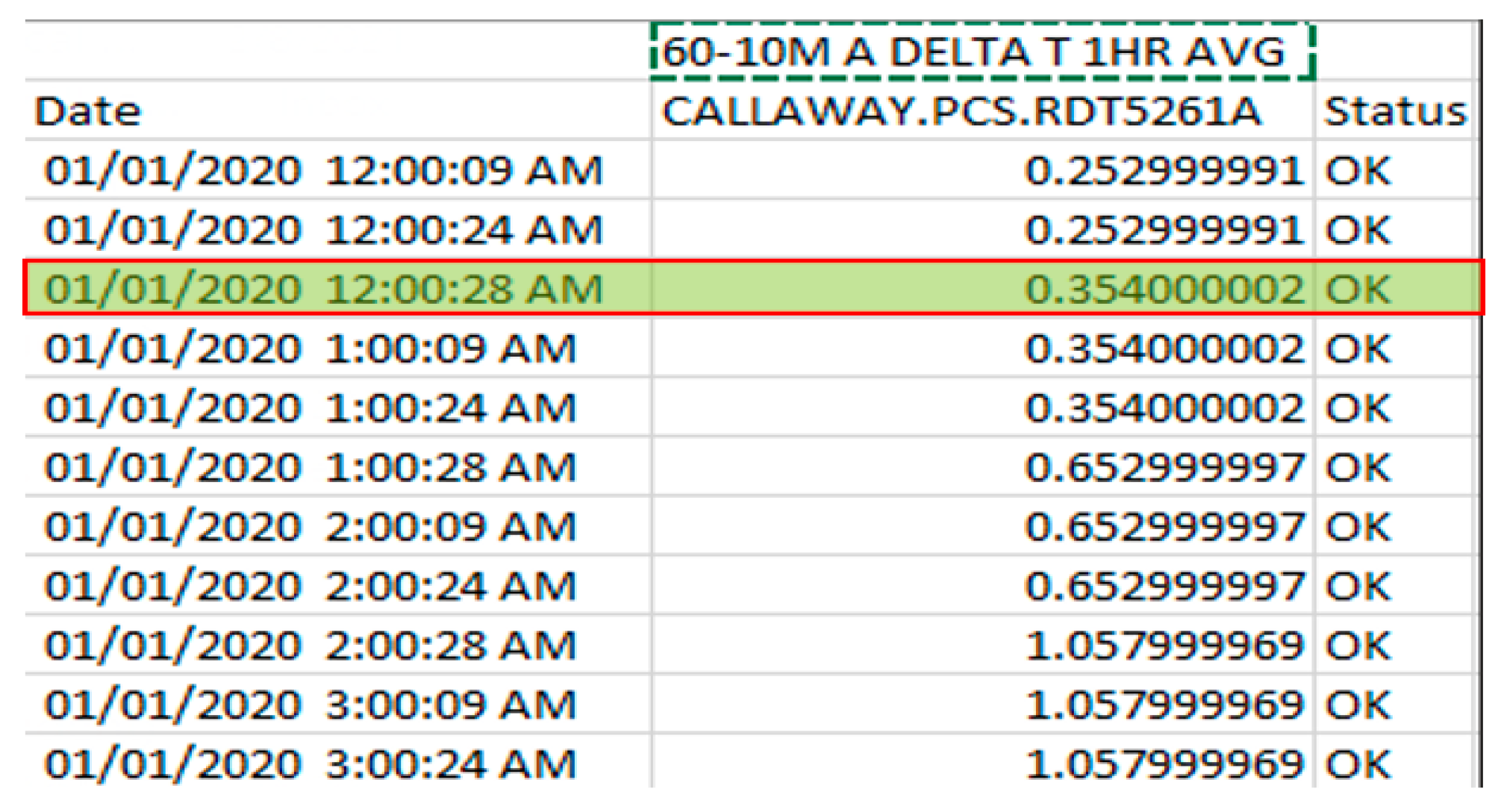Click OK status for 2:00:24 AM row
1501x812 pixels.
pyautogui.click(x=1358, y=586)
